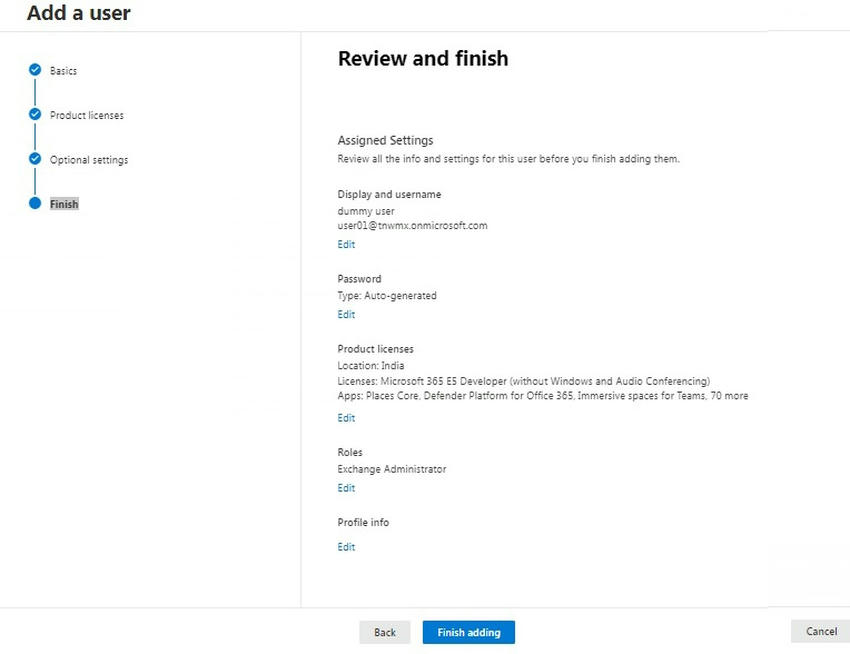Return to the Optional settings step
Image resolution: width=850 pixels, height=654 pixels.
[89, 159]
